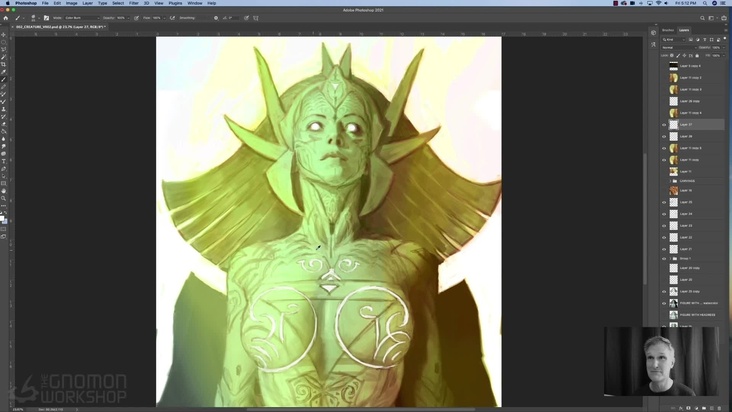The height and width of the screenshot is (412, 732).
Task: Click the Home icon in options bar
Action: [5, 17]
